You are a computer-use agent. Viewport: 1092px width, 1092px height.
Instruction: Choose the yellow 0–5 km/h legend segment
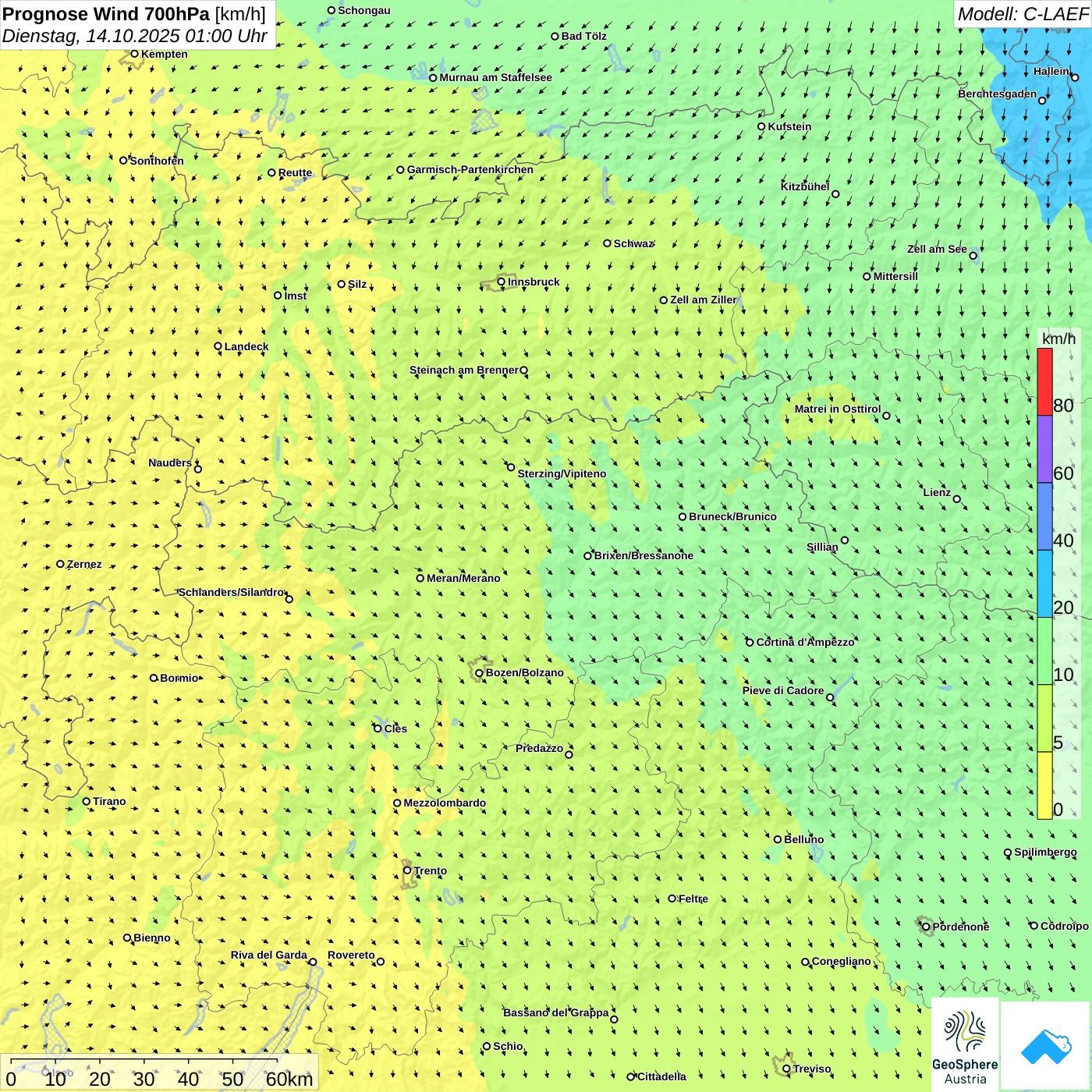pos(1044,785)
